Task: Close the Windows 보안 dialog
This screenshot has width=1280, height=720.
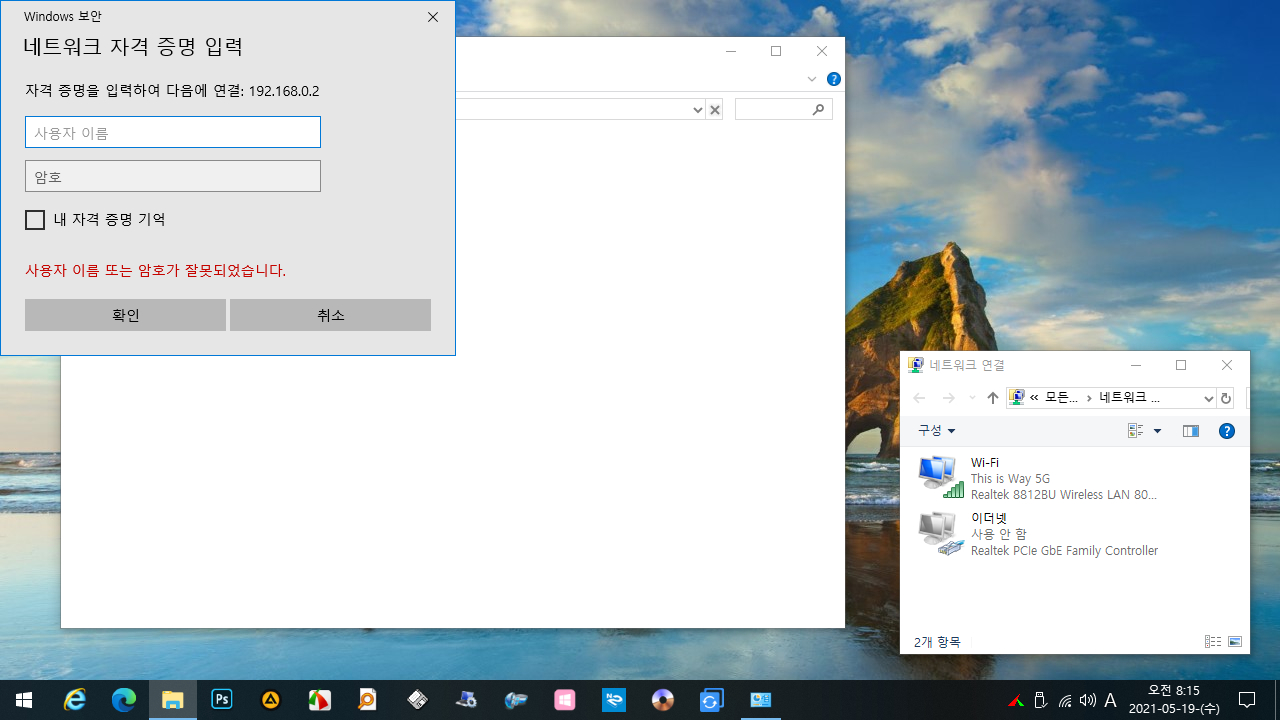Action: (x=433, y=17)
